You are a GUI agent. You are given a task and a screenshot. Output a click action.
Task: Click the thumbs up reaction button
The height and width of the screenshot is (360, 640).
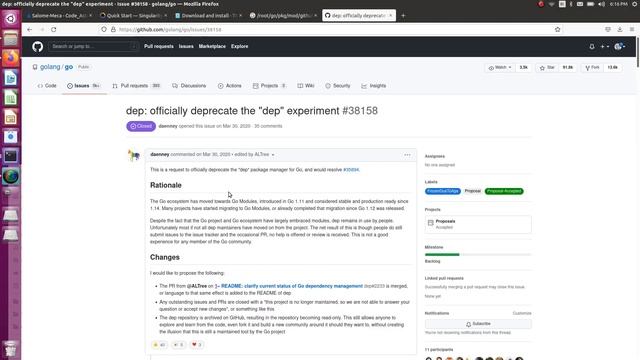(159, 345)
